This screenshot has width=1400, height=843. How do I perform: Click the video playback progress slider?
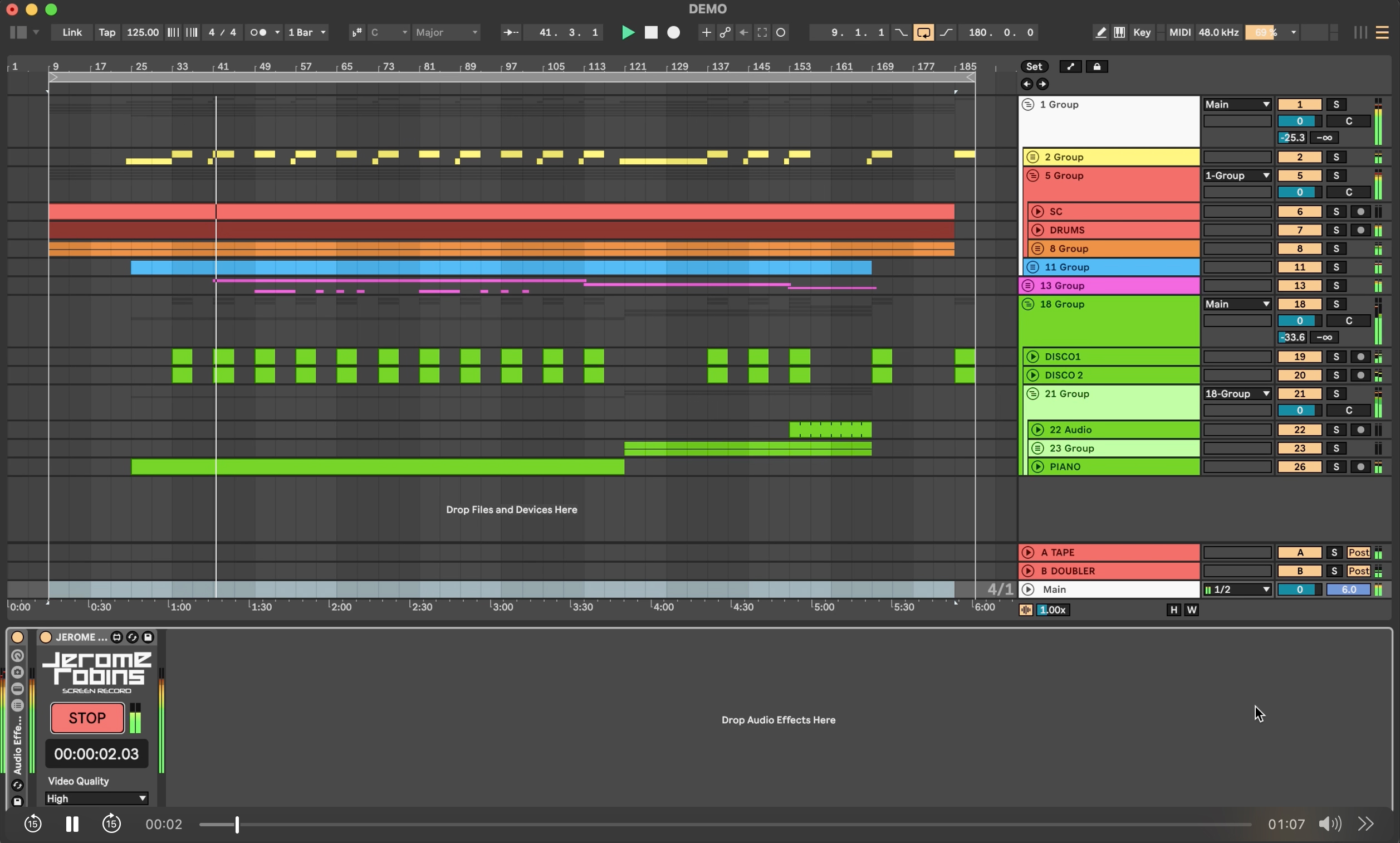coord(725,824)
